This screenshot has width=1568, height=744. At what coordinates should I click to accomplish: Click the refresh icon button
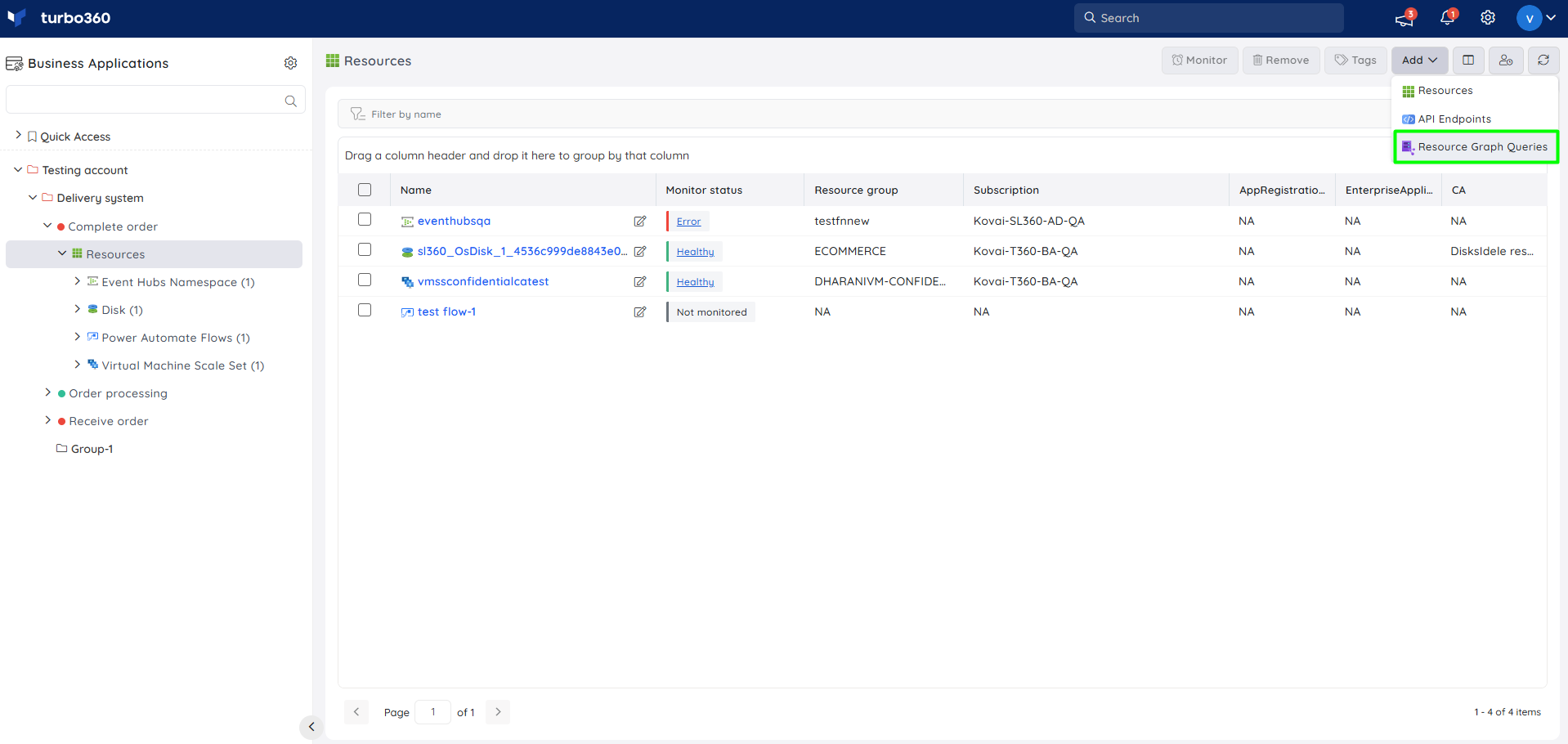click(x=1543, y=60)
